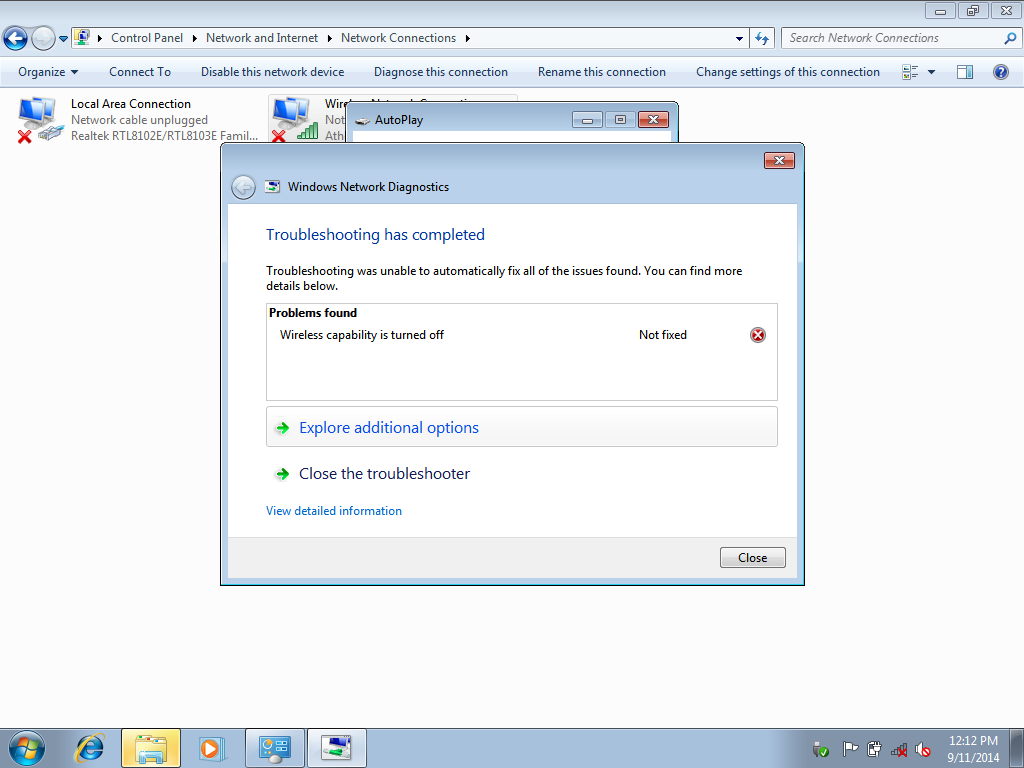Image resolution: width=1024 pixels, height=768 pixels.
Task: Open the Organize menu
Action: 48,72
